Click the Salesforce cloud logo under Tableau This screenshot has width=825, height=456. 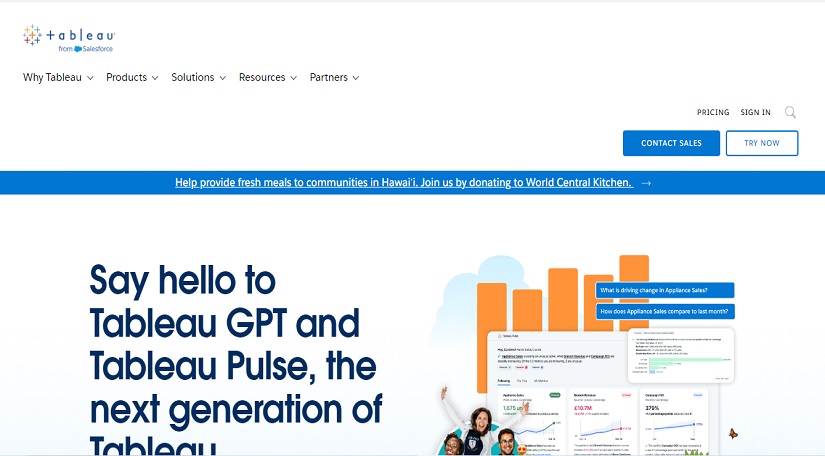[78, 49]
